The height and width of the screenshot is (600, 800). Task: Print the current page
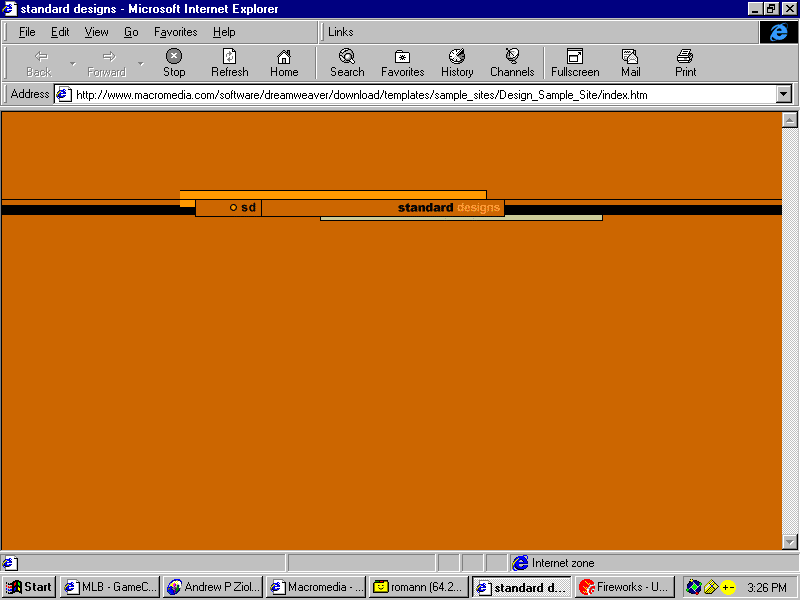[685, 63]
